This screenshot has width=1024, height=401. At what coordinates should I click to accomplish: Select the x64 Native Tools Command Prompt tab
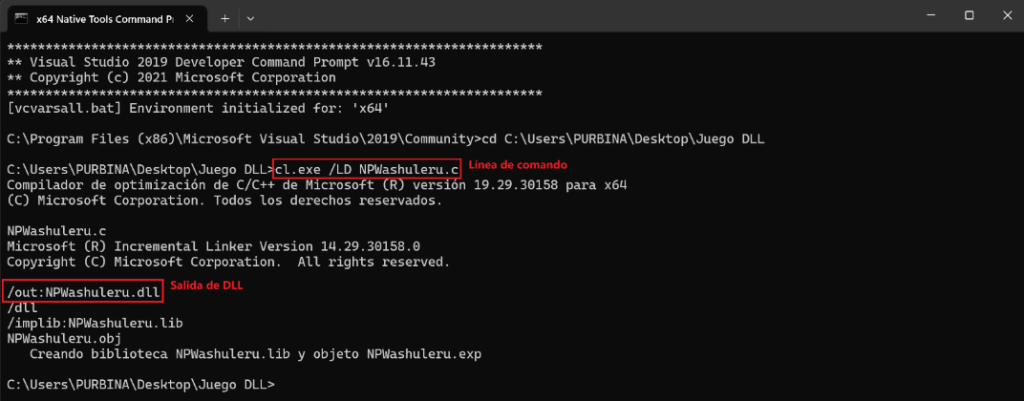100,17
